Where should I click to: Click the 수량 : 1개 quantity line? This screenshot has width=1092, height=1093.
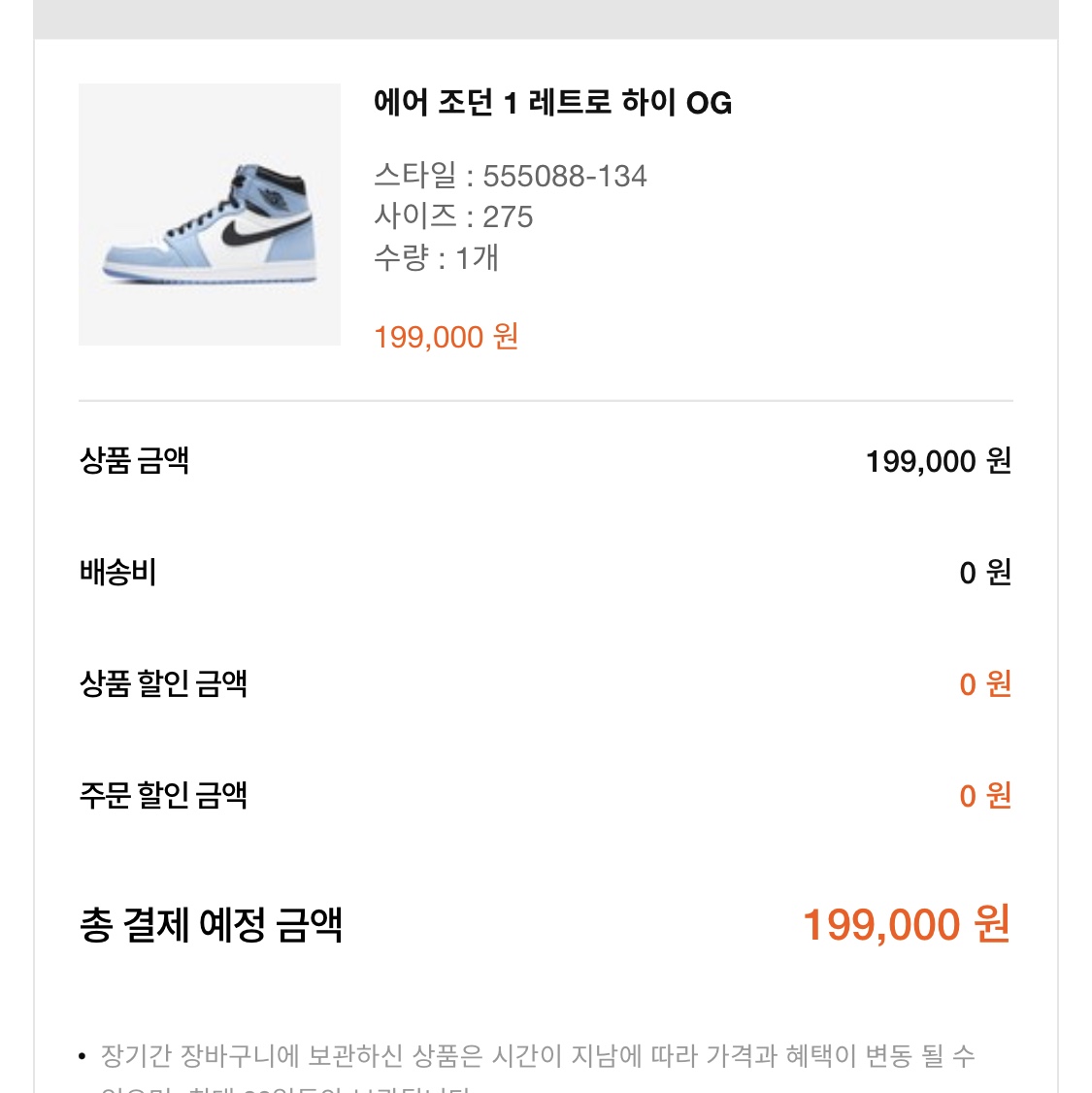click(436, 258)
